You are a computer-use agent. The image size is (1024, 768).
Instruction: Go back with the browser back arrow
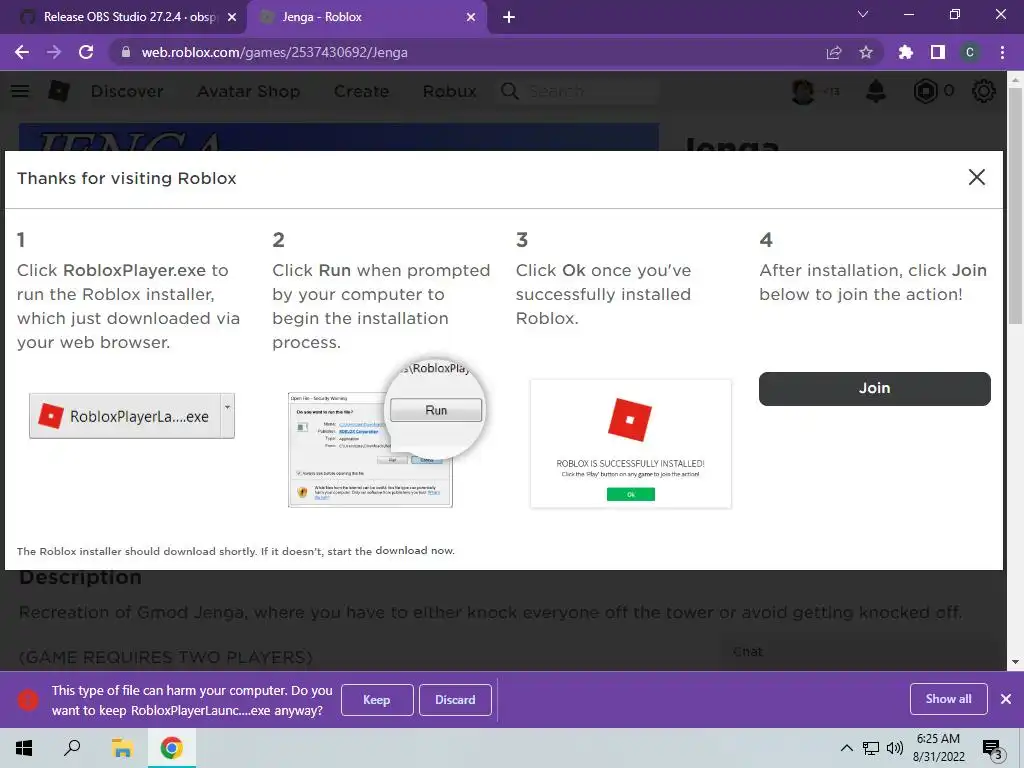(22, 52)
